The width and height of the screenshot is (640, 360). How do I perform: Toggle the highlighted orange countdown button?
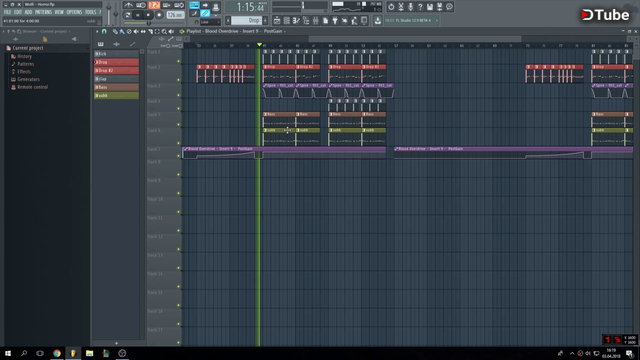pos(154,5)
